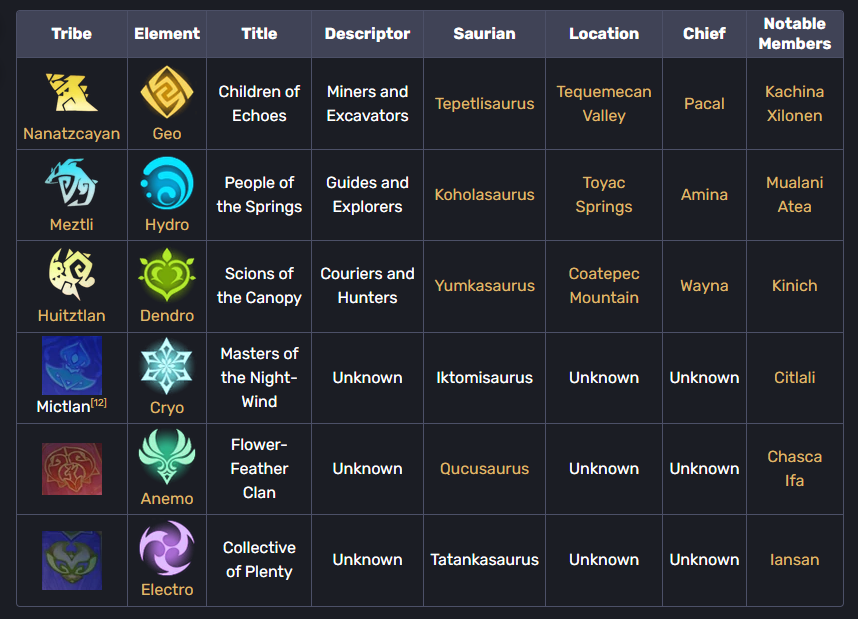858x619 pixels.
Task: Click the Nanatzcayan tribe emblem icon
Action: pyautogui.click(x=71, y=93)
